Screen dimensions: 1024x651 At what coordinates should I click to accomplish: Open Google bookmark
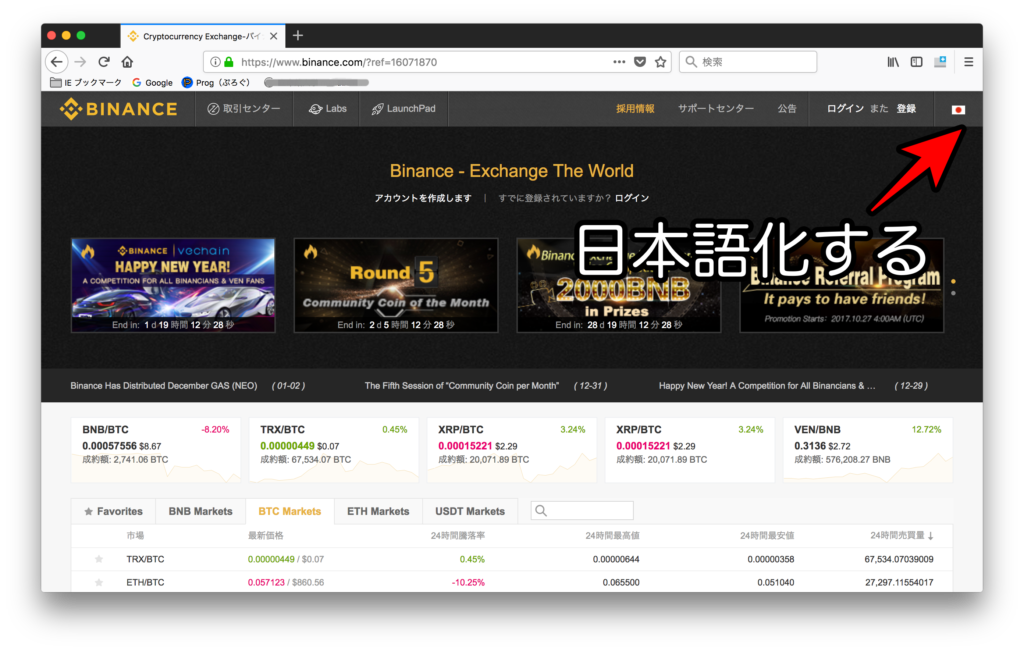152,82
